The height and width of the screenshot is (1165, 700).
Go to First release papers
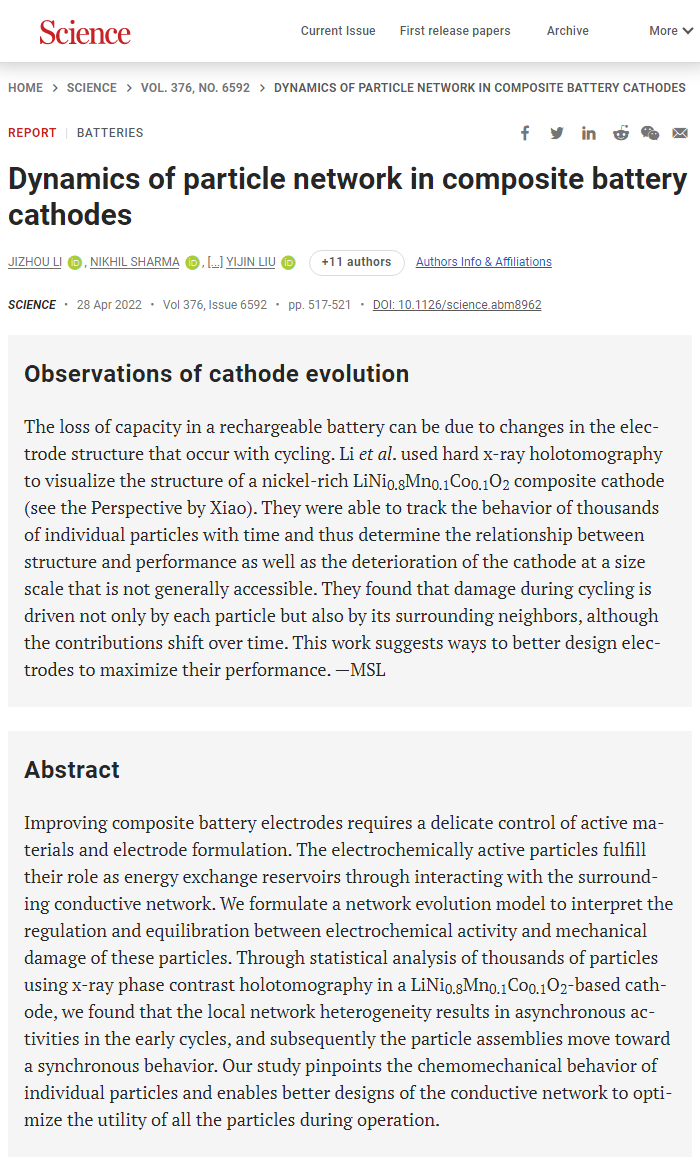point(455,31)
